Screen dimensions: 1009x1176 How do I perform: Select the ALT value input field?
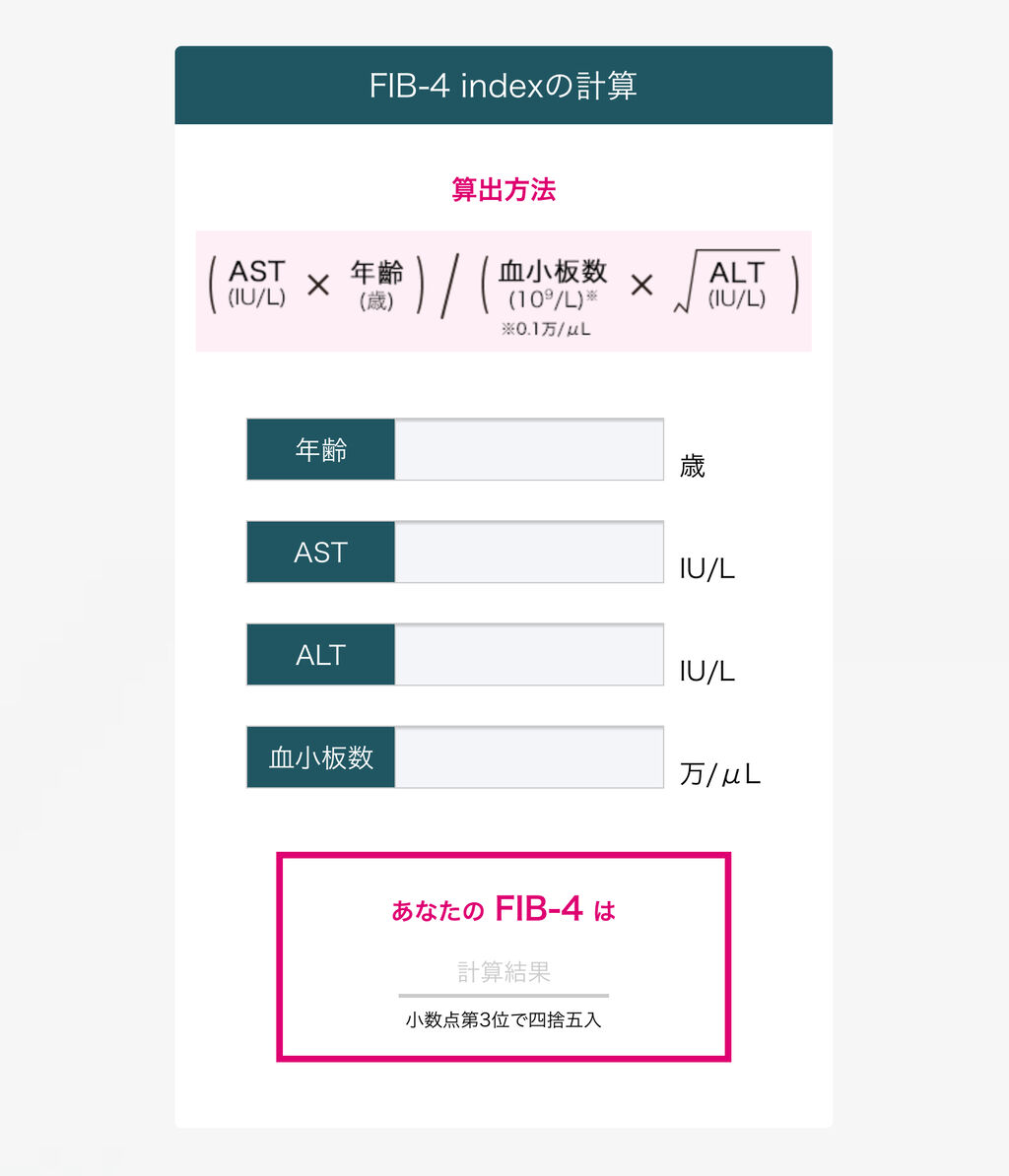pos(529,655)
